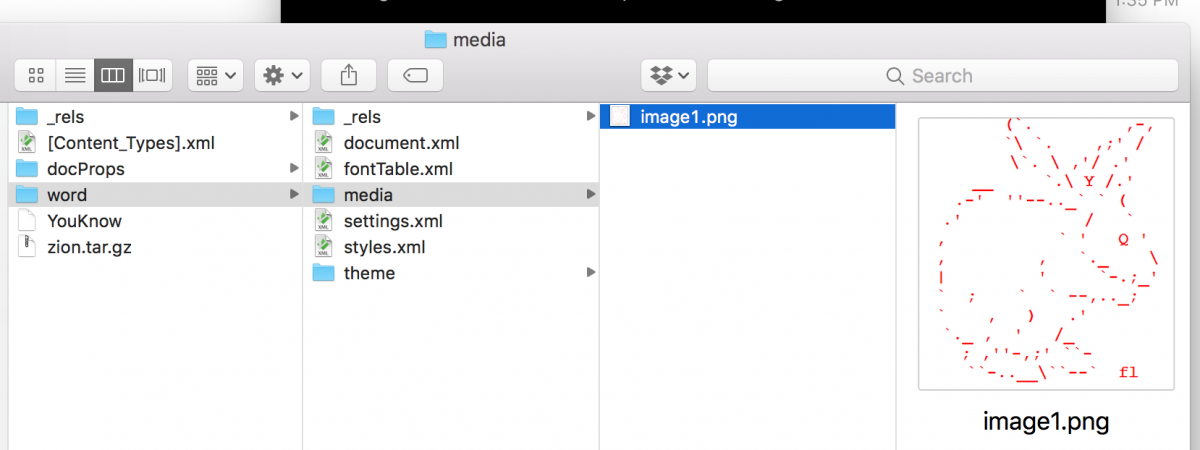Click the Search field
The height and width of the screenshot is (450, 1200).
tap(942, 76)
